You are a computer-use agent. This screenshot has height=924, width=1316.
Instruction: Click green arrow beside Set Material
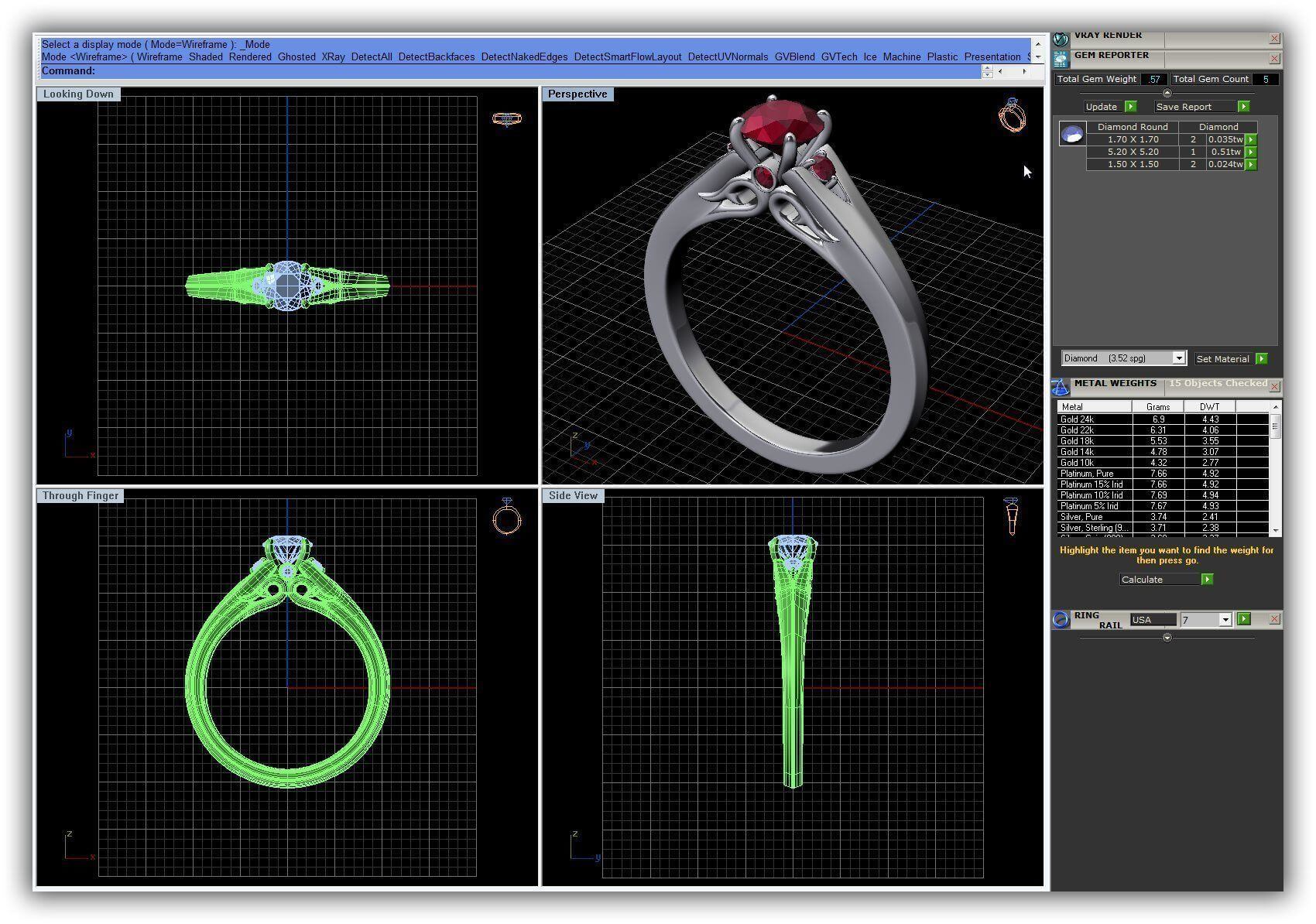[x=1262, y=358]
